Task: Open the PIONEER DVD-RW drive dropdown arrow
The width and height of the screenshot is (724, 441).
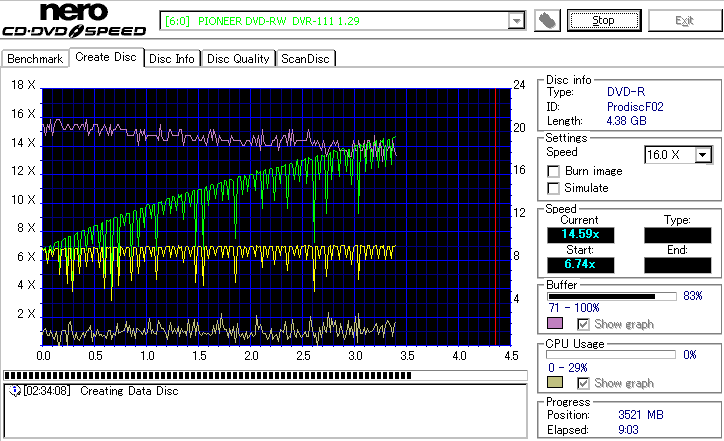Action: tap(516, 21)
